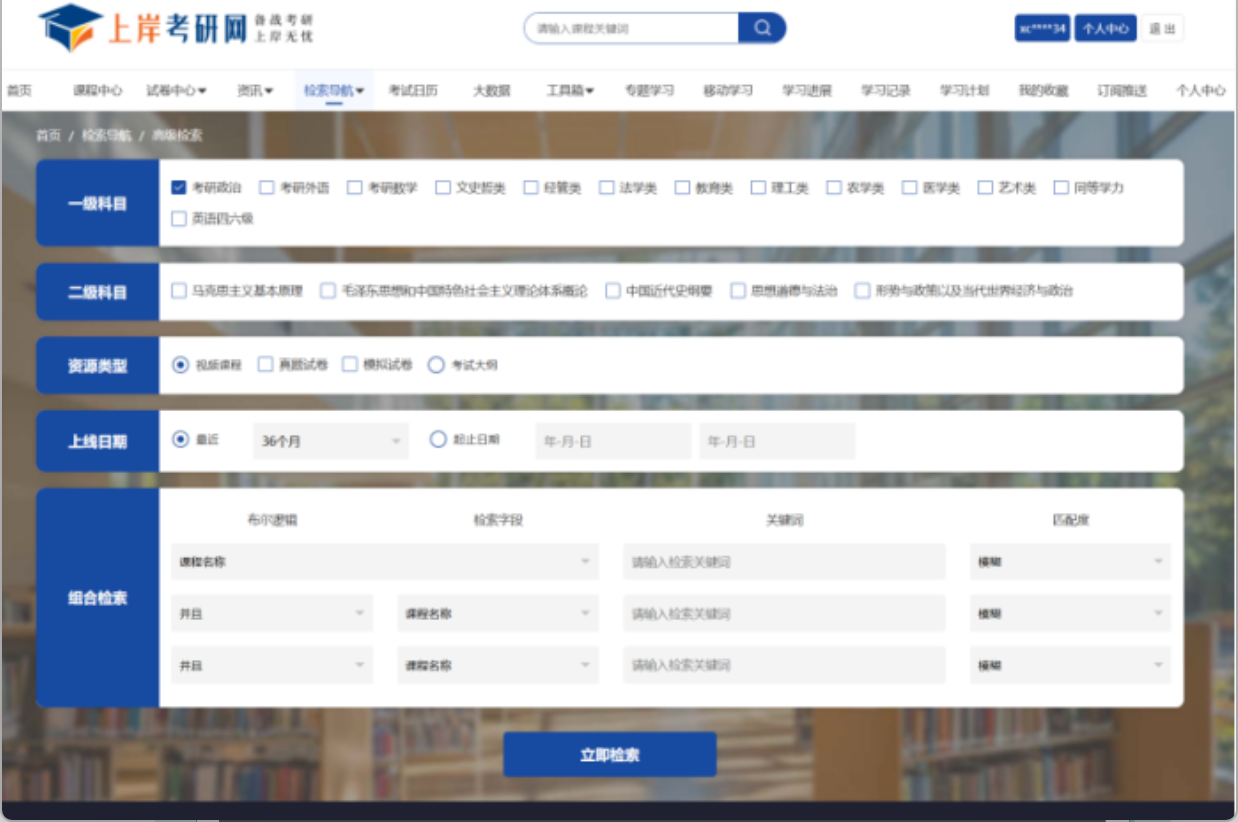Image resolution: width=1238 pixels, height=822 pixels.
Task: Open the 36个月 recent period dropdown
Action: tap(330, 441)
